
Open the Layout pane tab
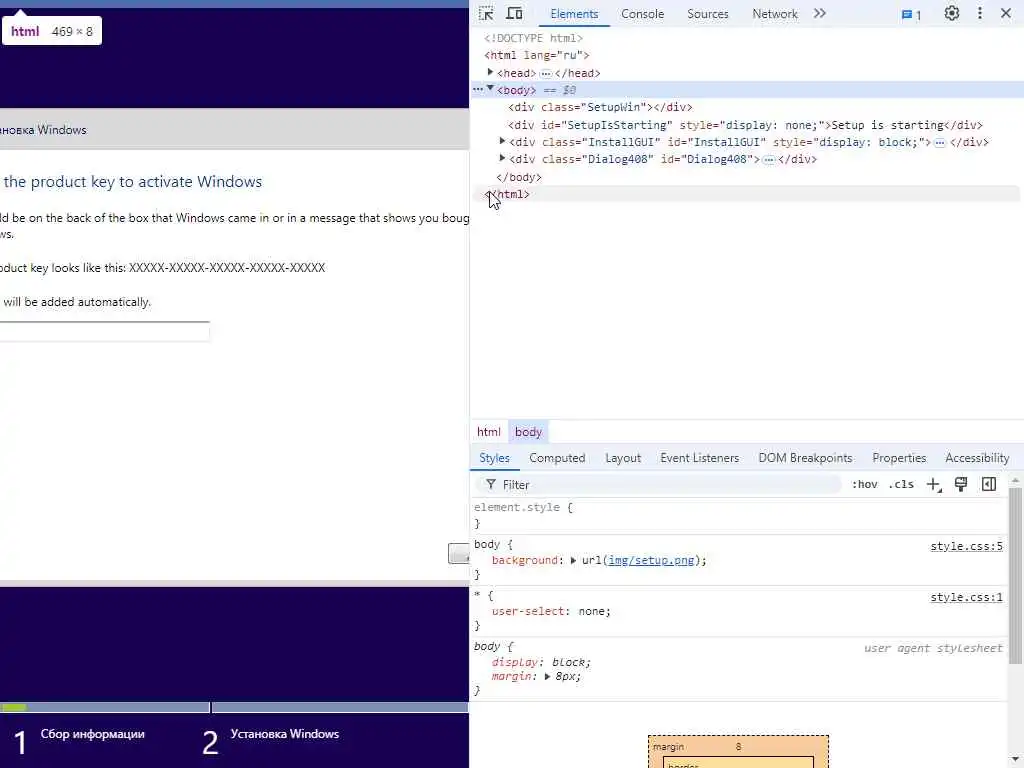coord(623,458)
